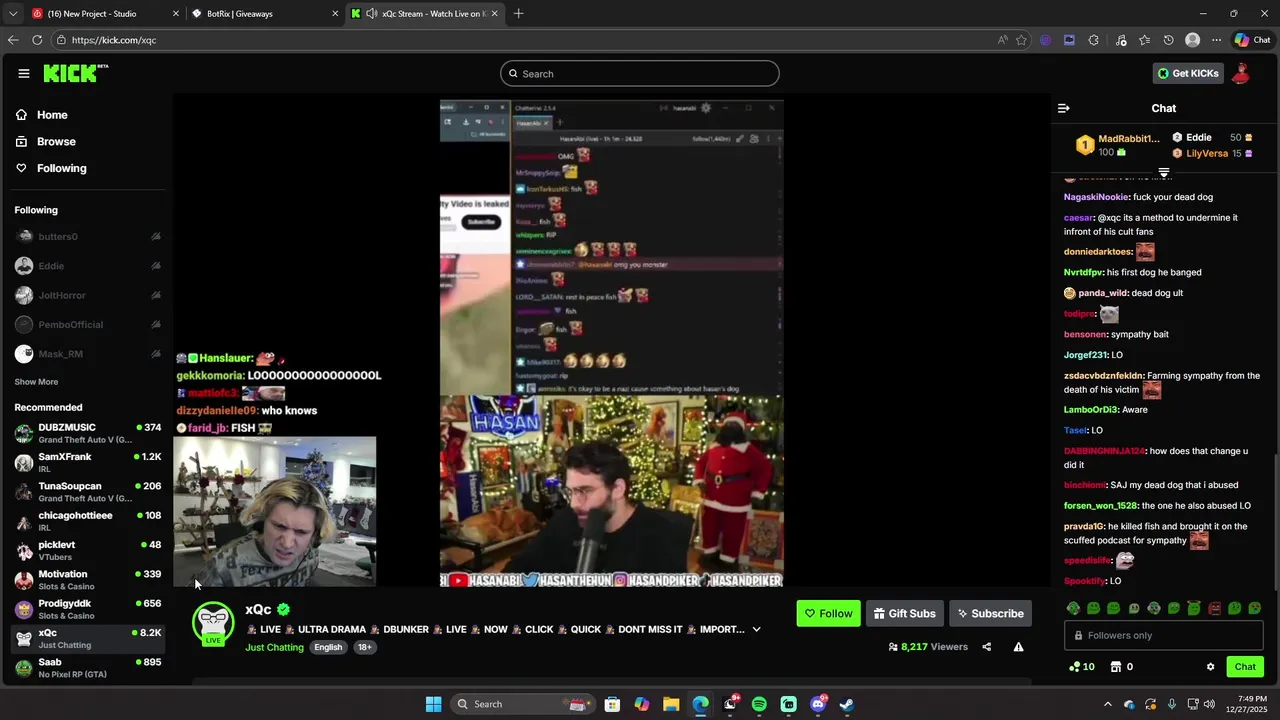
Task: Go to Home in sidebar
Action: 42,115
